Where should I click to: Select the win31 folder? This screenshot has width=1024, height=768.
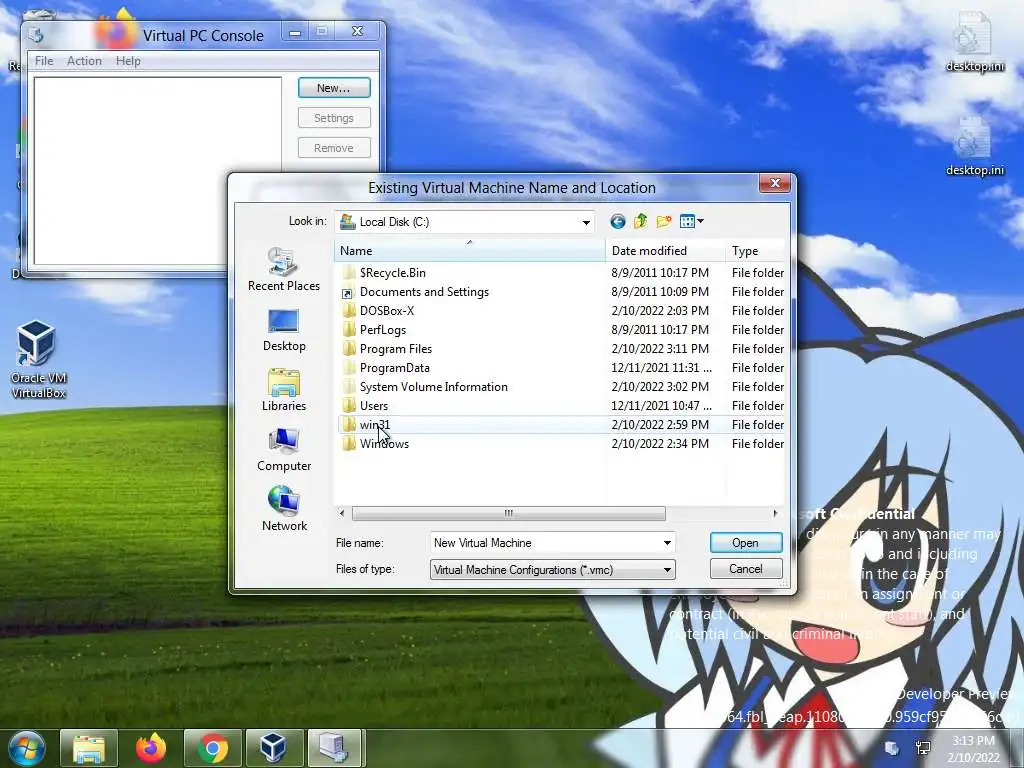(374, 424)
